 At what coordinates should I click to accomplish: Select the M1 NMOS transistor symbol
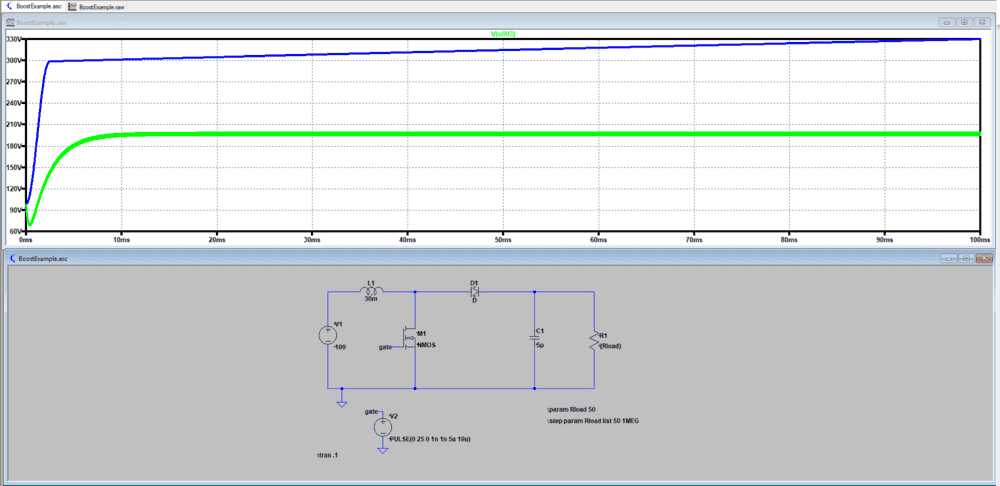pos(410,340)
